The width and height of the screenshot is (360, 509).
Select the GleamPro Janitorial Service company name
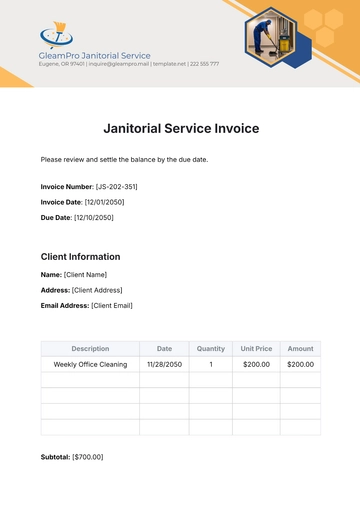pos(95,56)
